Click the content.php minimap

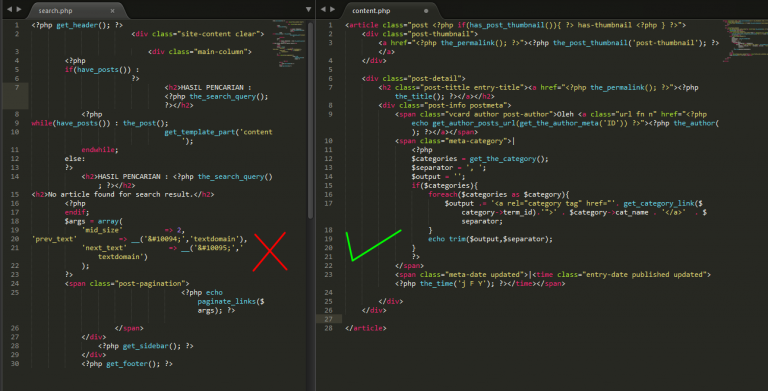745,41
